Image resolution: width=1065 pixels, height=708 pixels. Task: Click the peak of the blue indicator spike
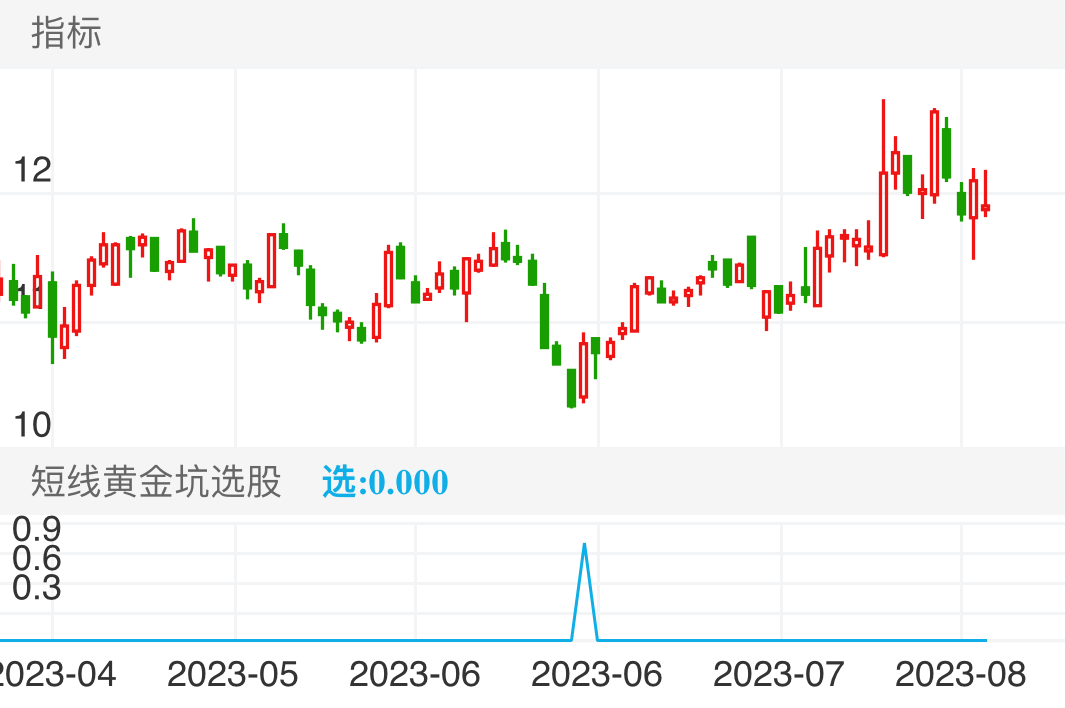pos(585,545)
